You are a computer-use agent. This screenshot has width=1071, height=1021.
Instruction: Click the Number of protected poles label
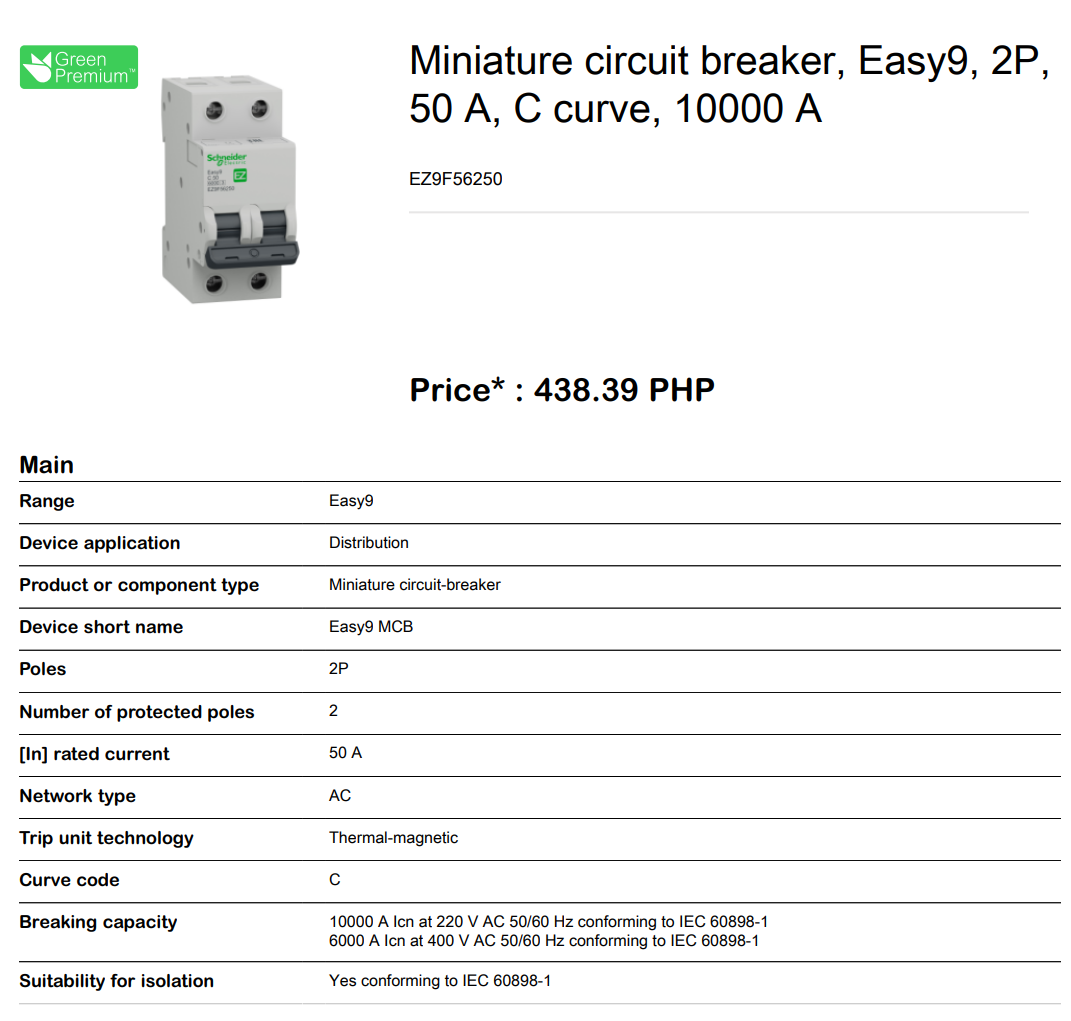[x=137, y=712]
